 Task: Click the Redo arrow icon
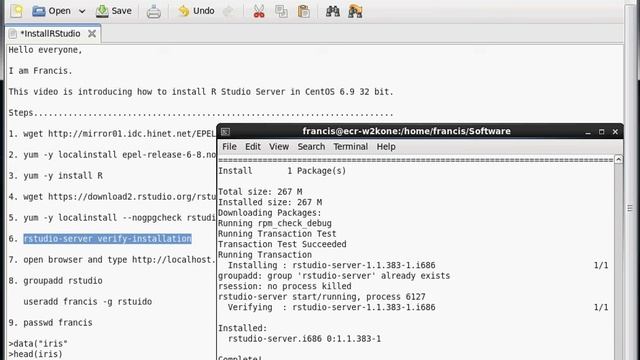click(229, 11)
